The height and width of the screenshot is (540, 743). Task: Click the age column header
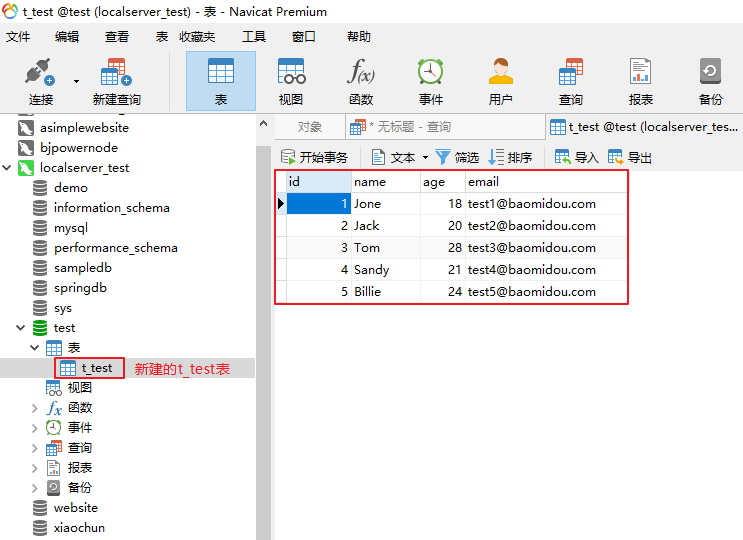point(443,182)
